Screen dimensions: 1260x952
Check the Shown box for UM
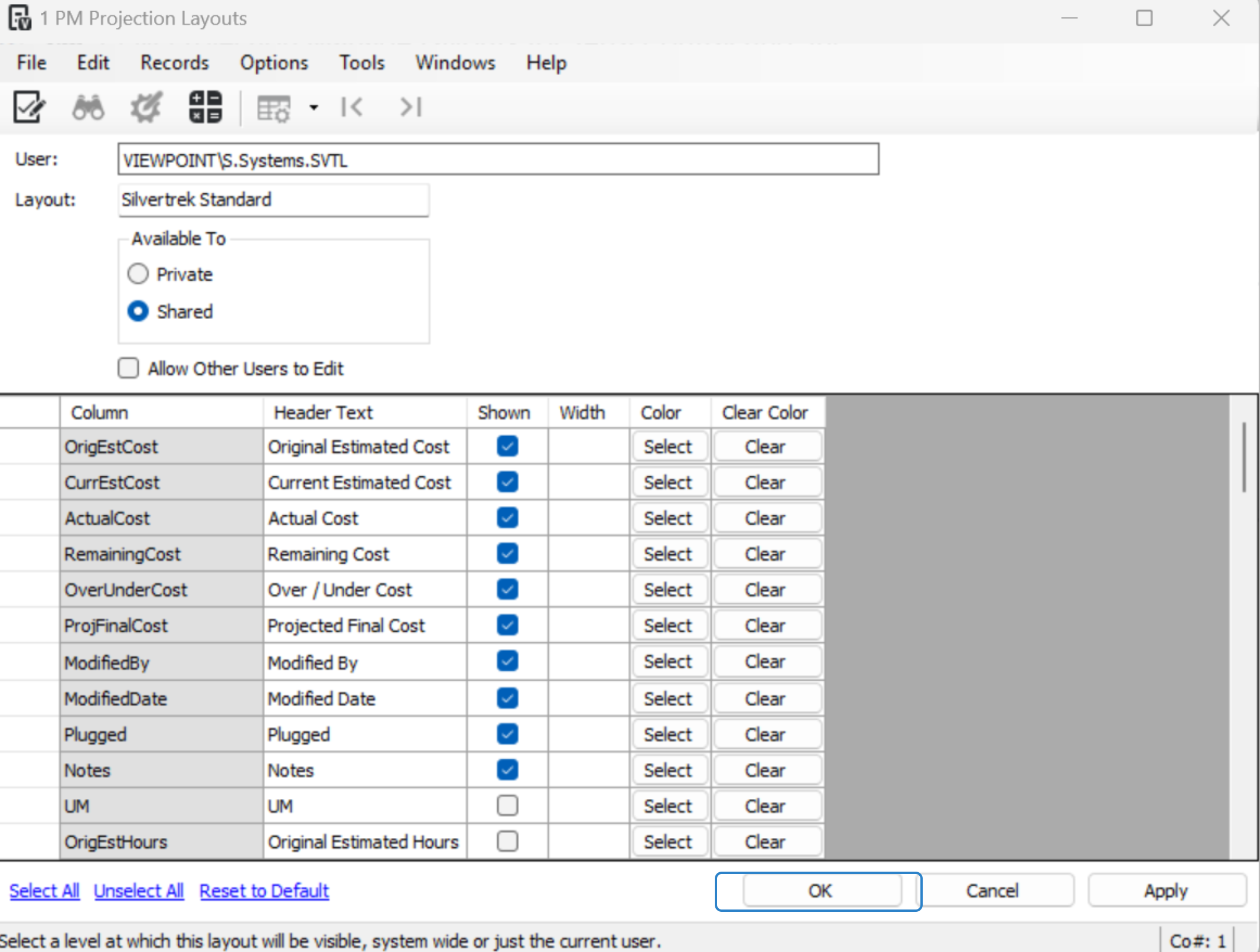pos(507,805)
